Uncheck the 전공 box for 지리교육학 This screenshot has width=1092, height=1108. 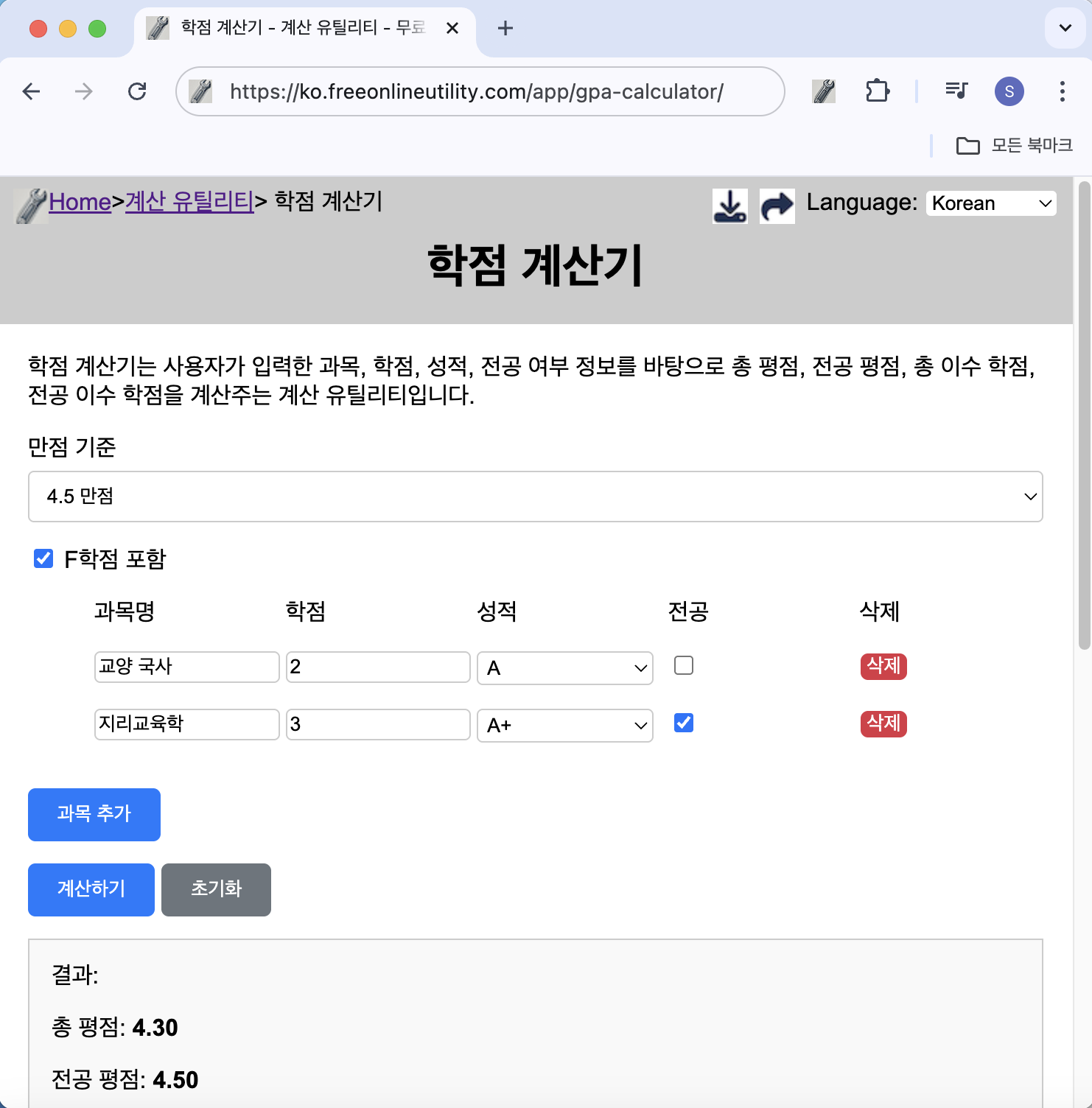point(684,723)
